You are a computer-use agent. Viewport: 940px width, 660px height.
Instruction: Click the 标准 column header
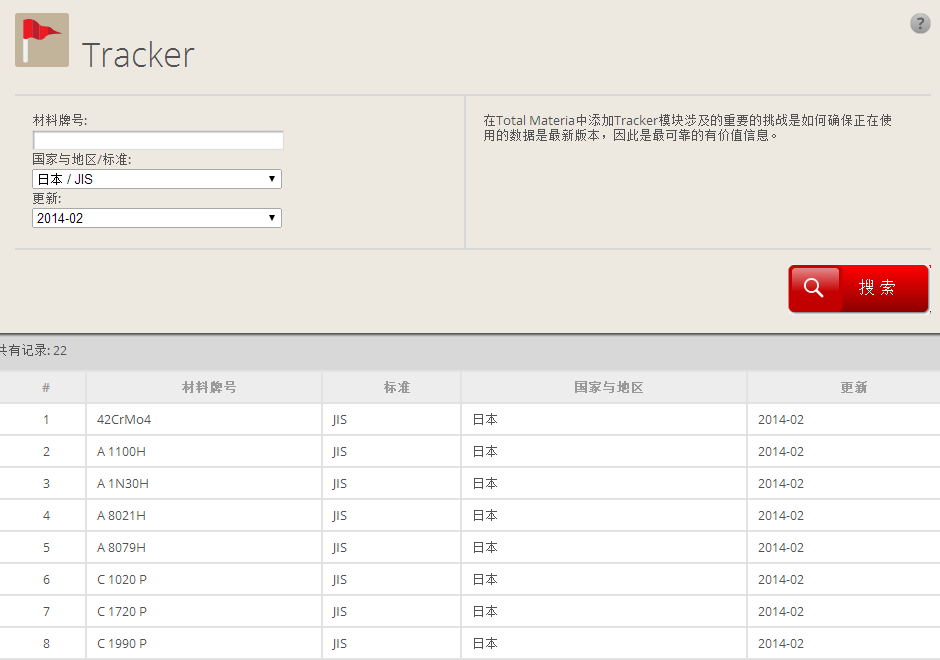click(x=396, y=388)
